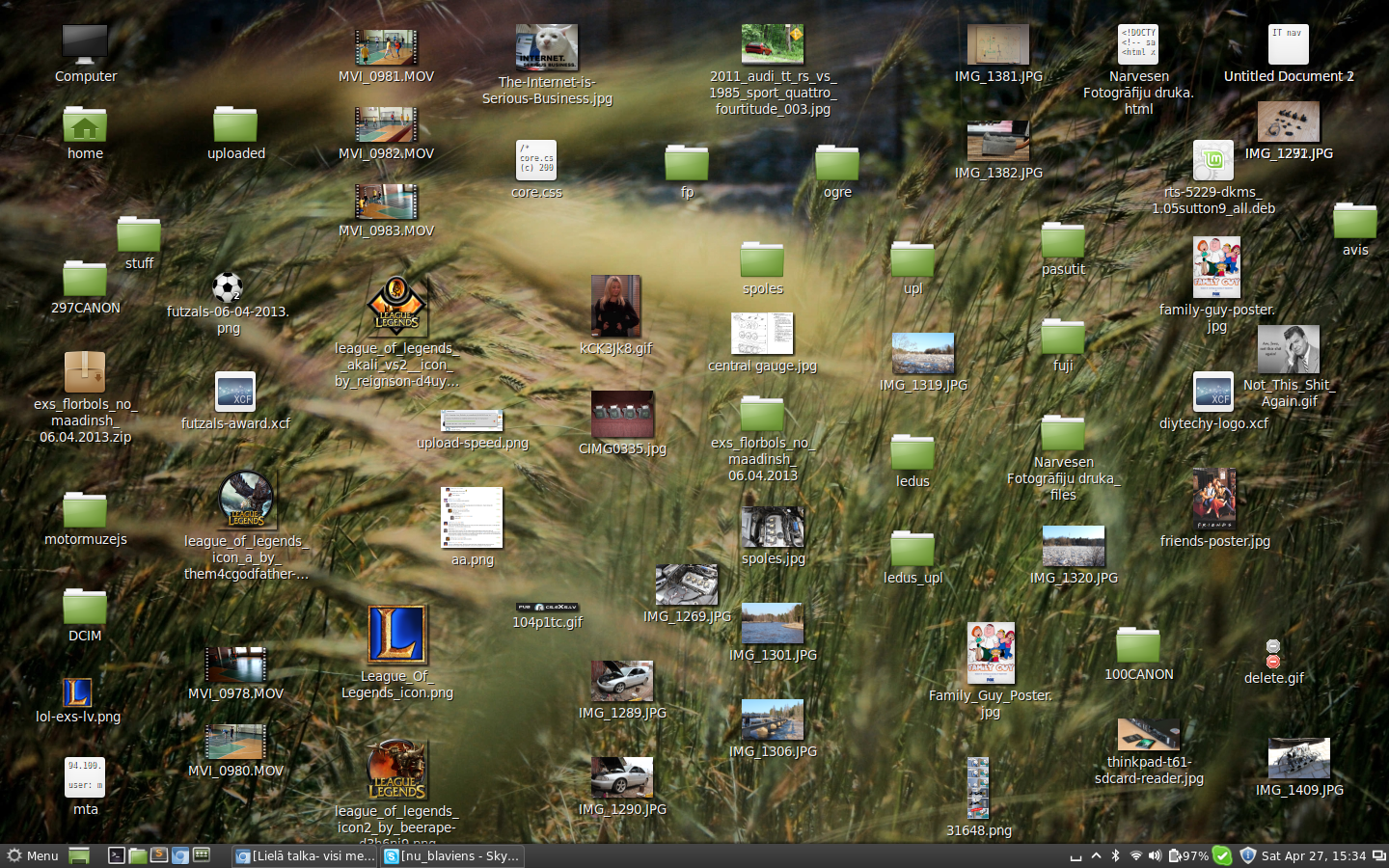
Task: Open the Linux Mint Menu button
Action: click(33, 855)
